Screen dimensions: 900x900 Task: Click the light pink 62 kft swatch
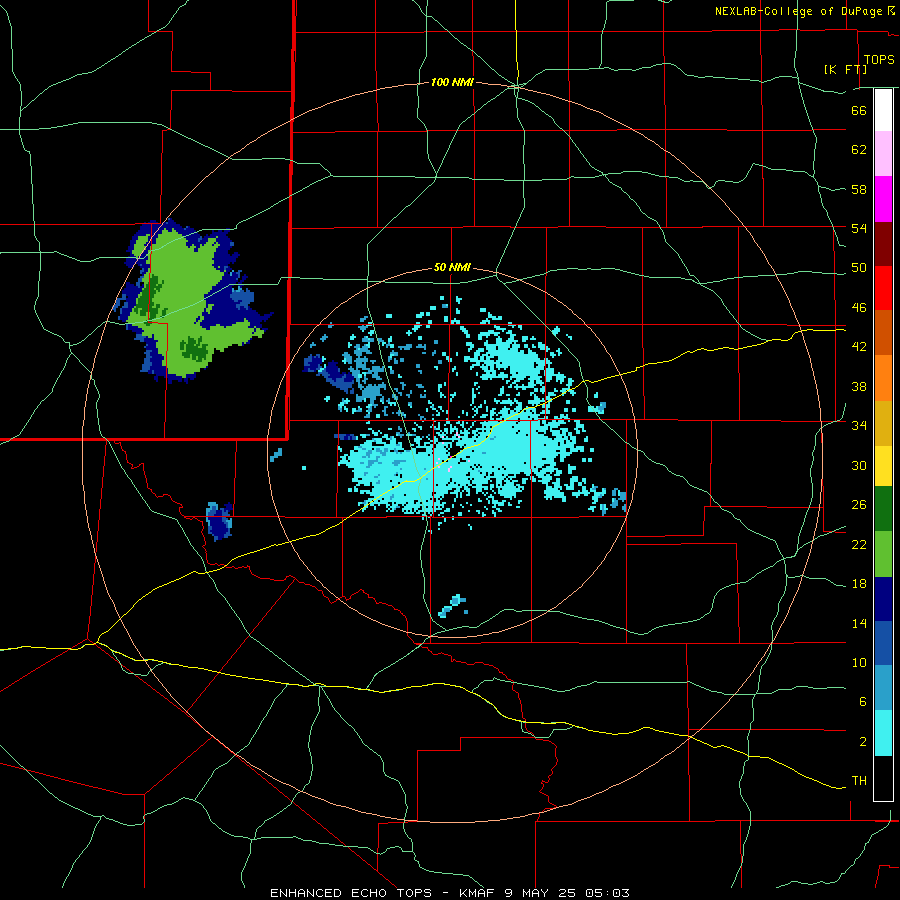click(x=883, y=154)
